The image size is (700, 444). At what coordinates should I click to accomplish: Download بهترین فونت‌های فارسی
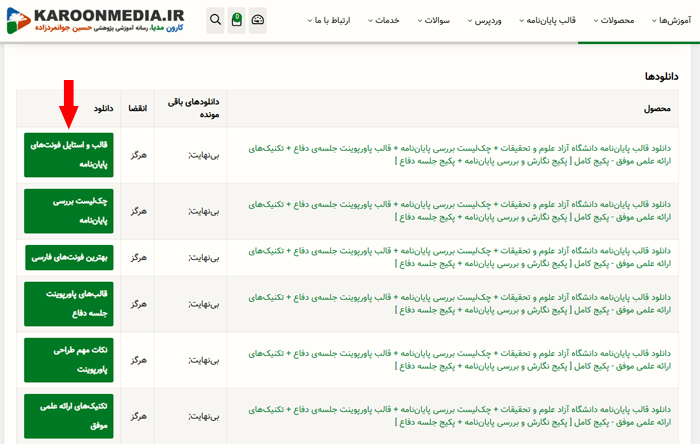(x=68, y=257)
